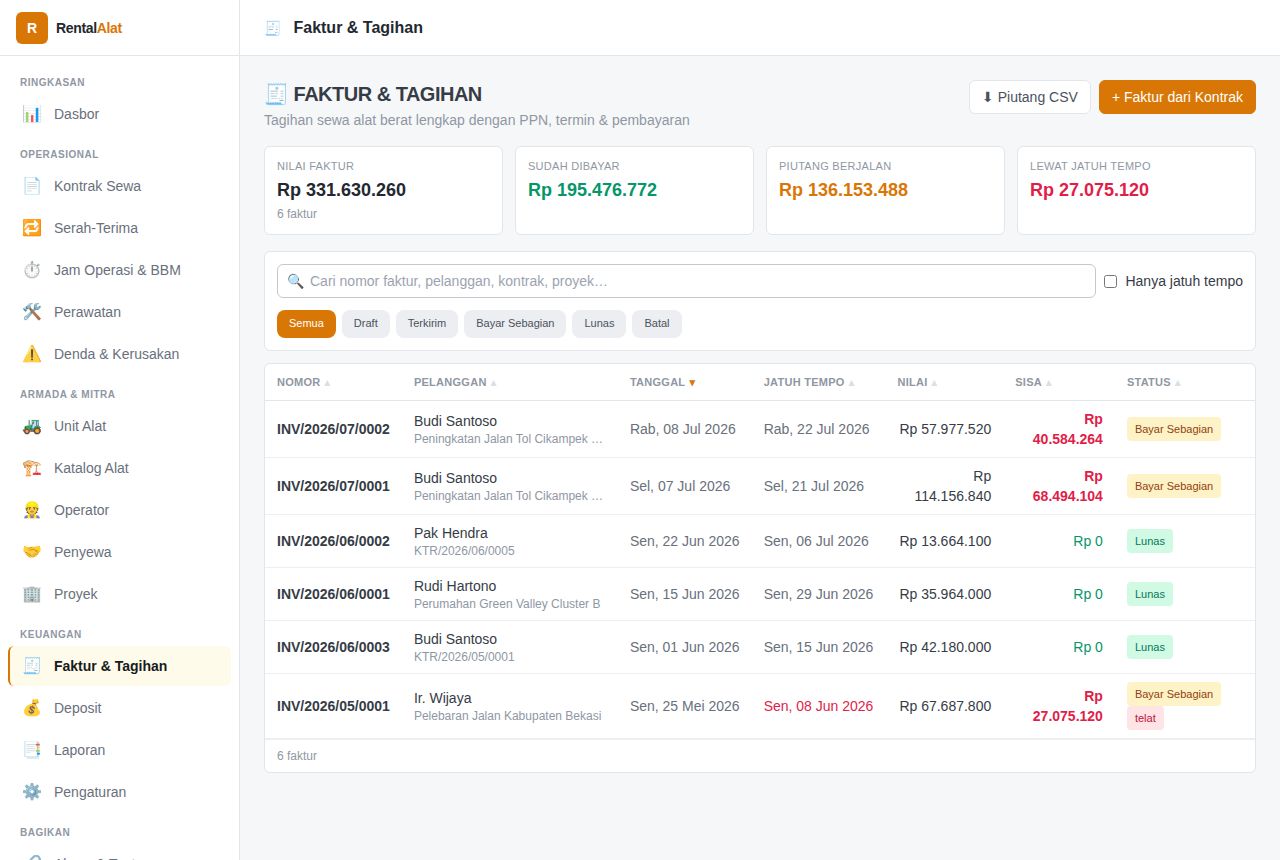The width and height of the screenshot is (1280, 860).
Task: Open invoice INV/2026/07/0001
Action: 333,486
